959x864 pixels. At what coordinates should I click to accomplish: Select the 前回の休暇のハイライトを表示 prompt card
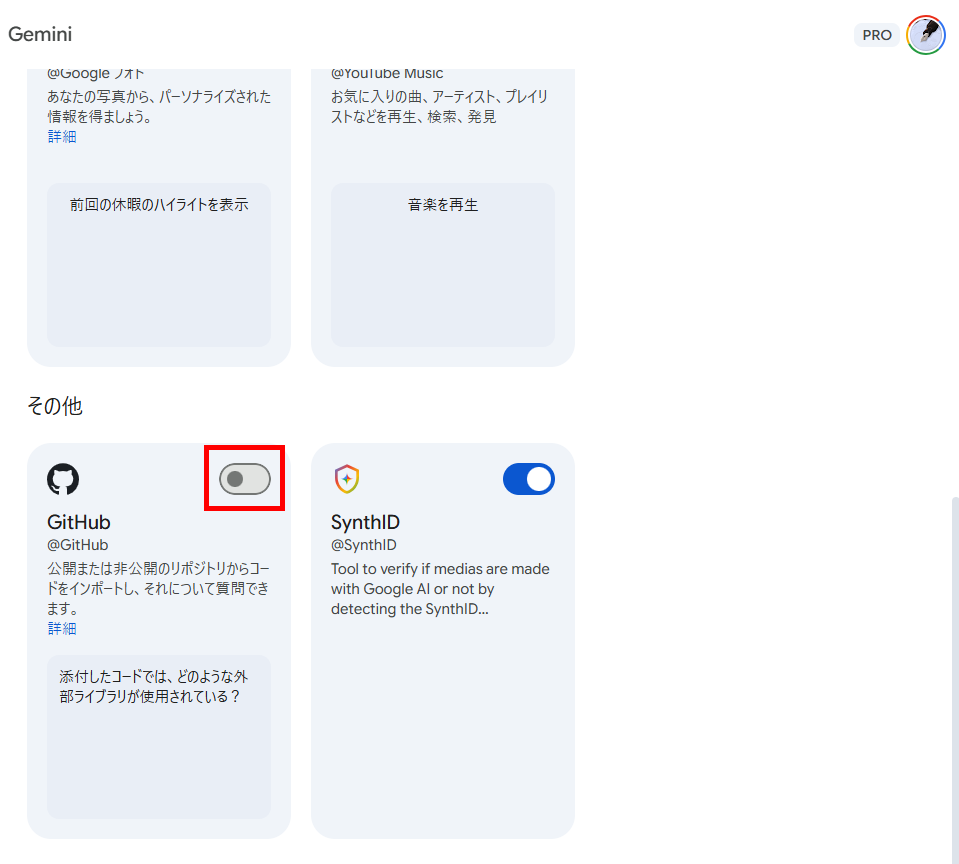click(159, 265)
